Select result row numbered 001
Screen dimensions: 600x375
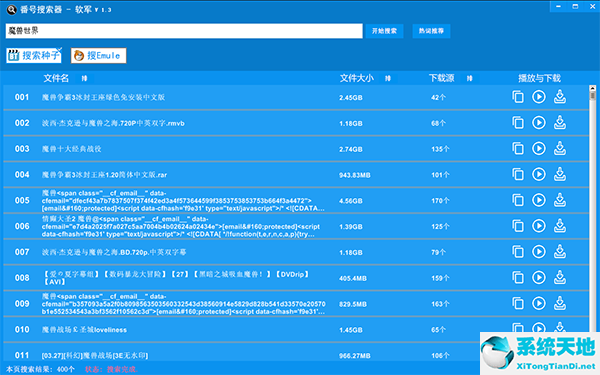coord(296,97)
